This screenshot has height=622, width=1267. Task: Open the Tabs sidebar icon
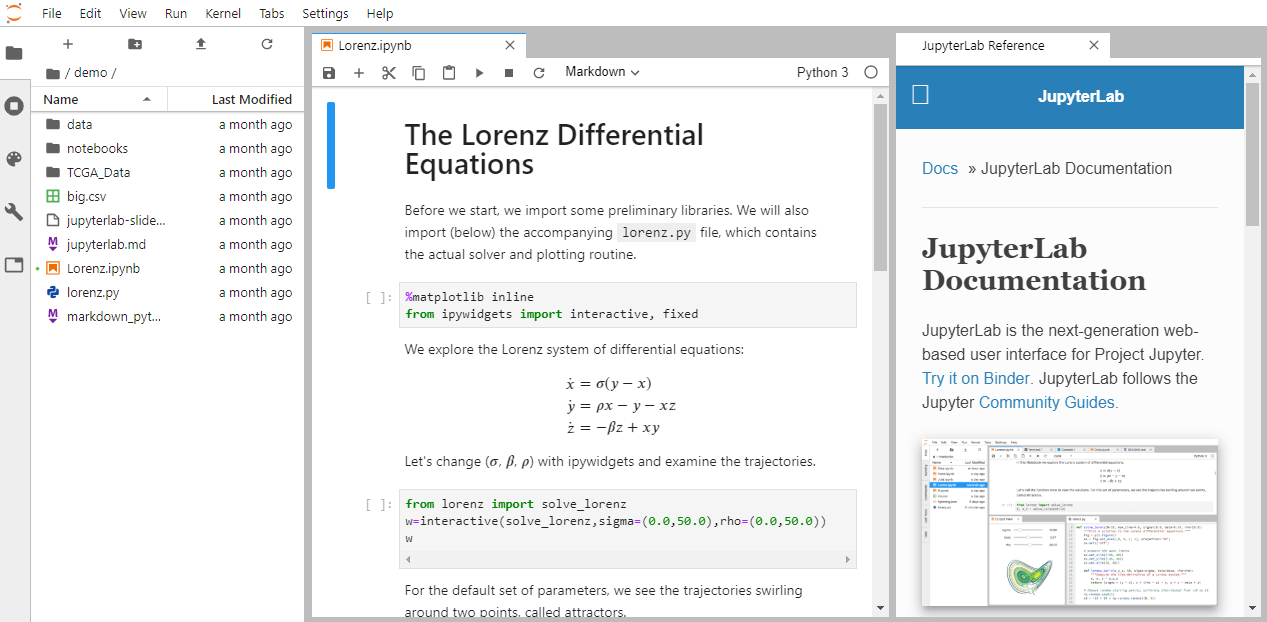click(14, 265)
